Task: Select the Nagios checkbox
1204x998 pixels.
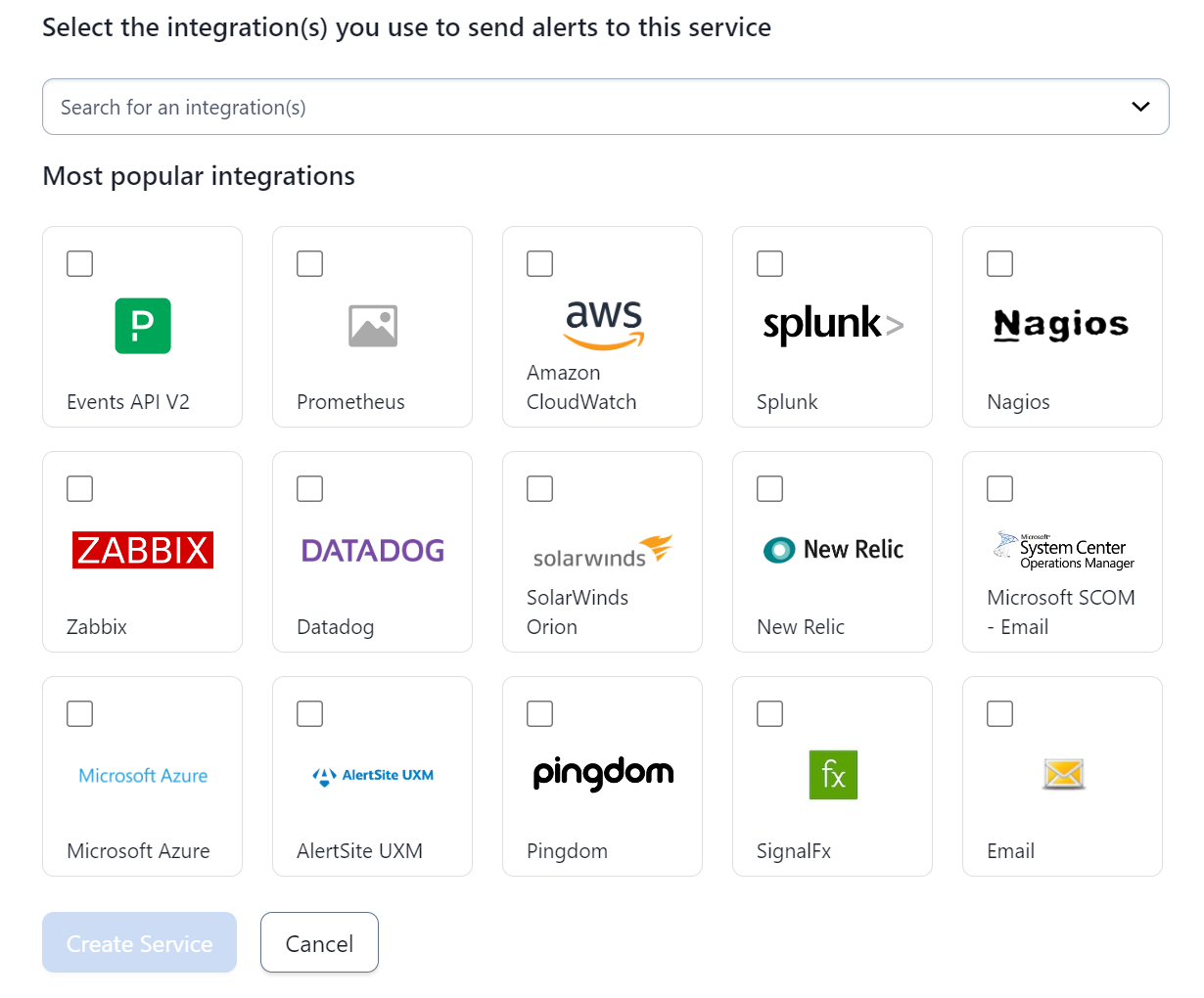Action: tap(1000, 264)
